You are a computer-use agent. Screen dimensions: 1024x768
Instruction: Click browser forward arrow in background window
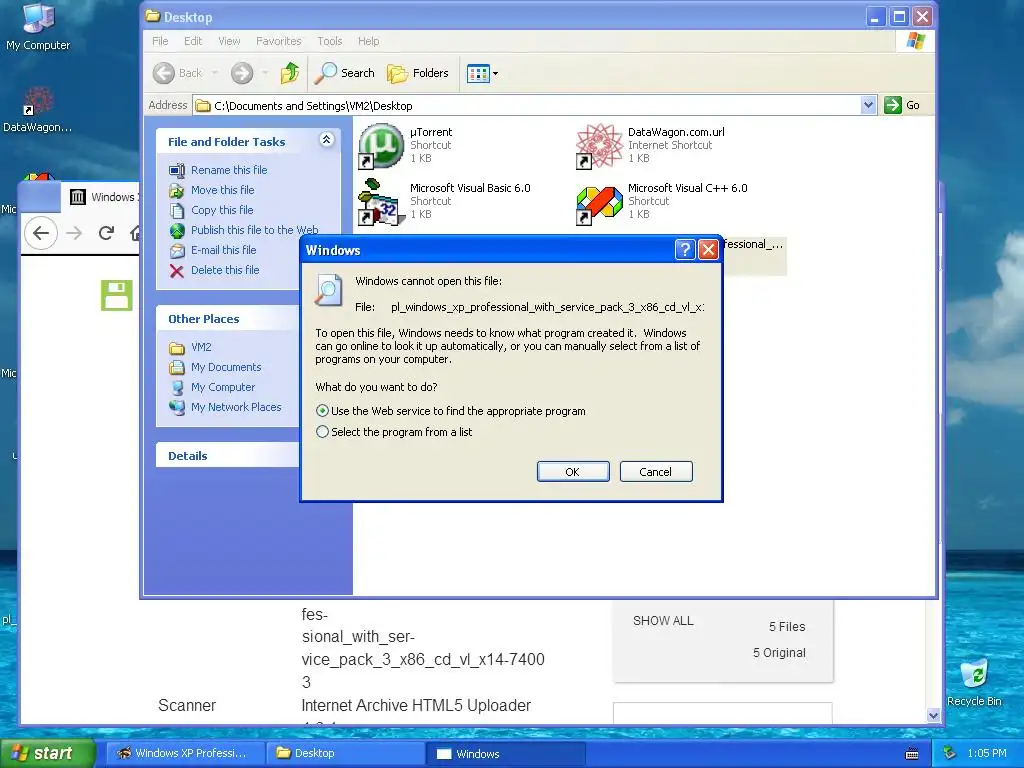(x=74, y=232)
